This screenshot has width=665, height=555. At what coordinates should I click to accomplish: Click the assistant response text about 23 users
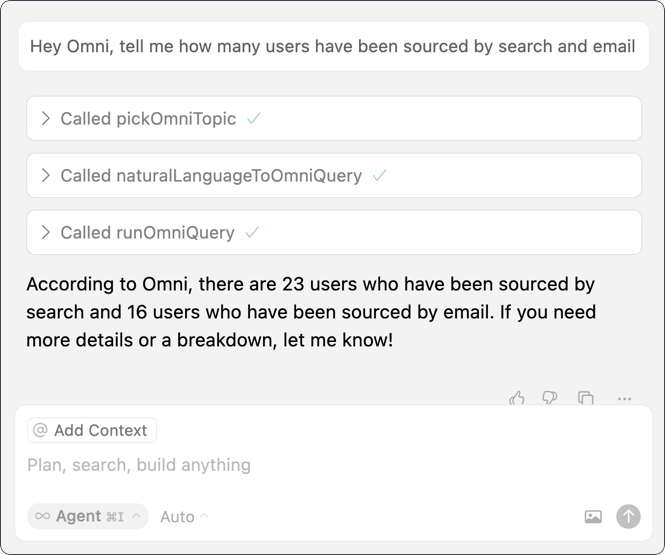click(x=311, y=312)
